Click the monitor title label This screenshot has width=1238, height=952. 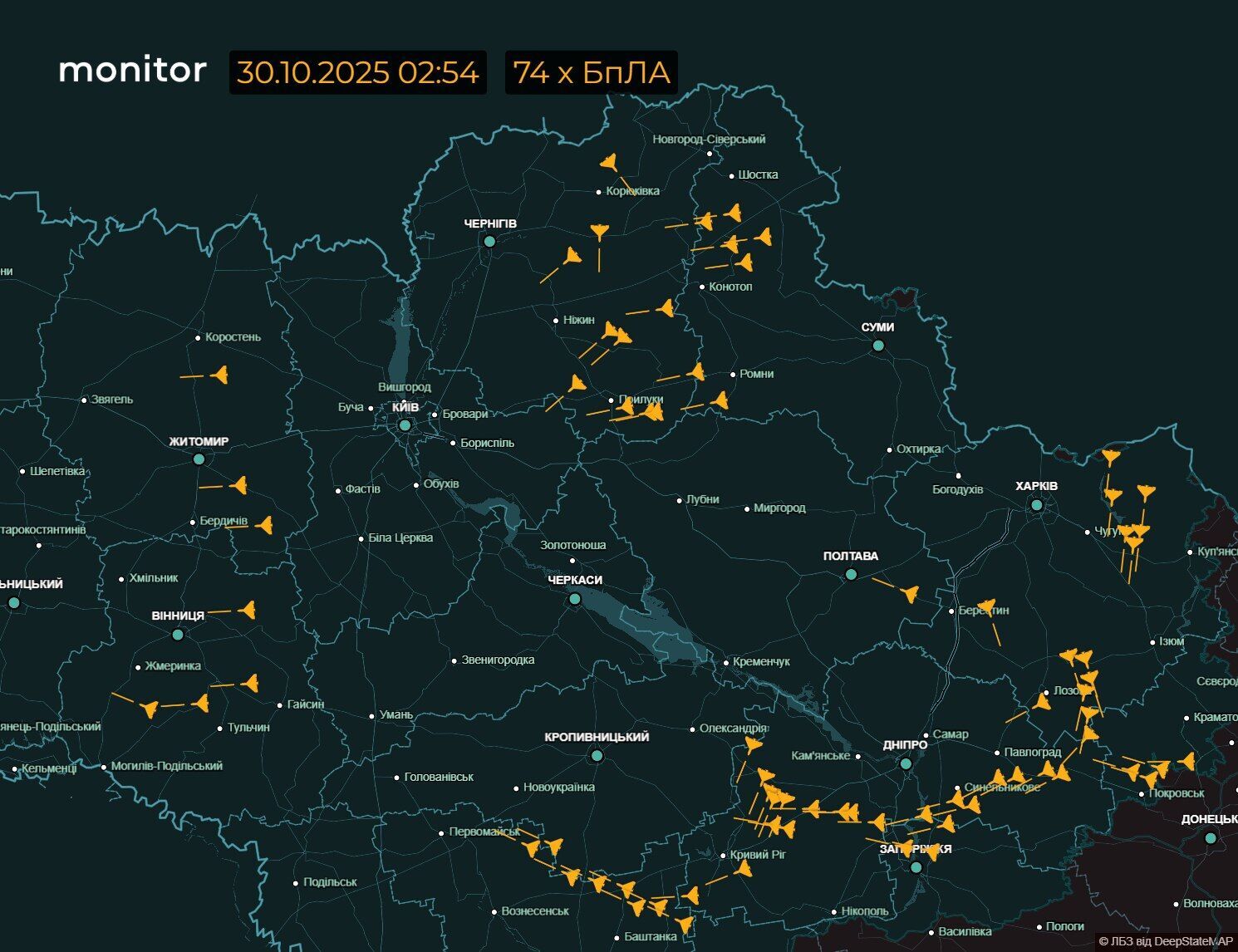pos(133,71)
